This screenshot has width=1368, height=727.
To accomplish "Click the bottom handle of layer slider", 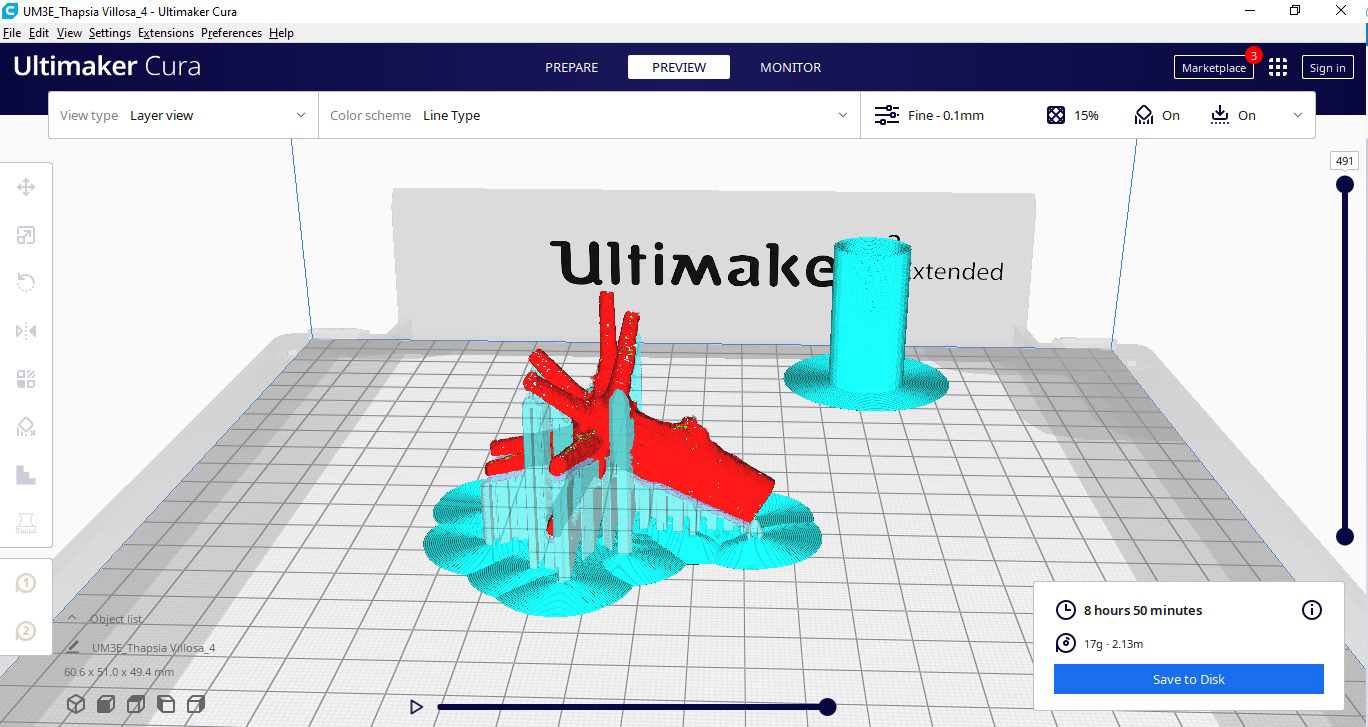I will coord(1345,537).
